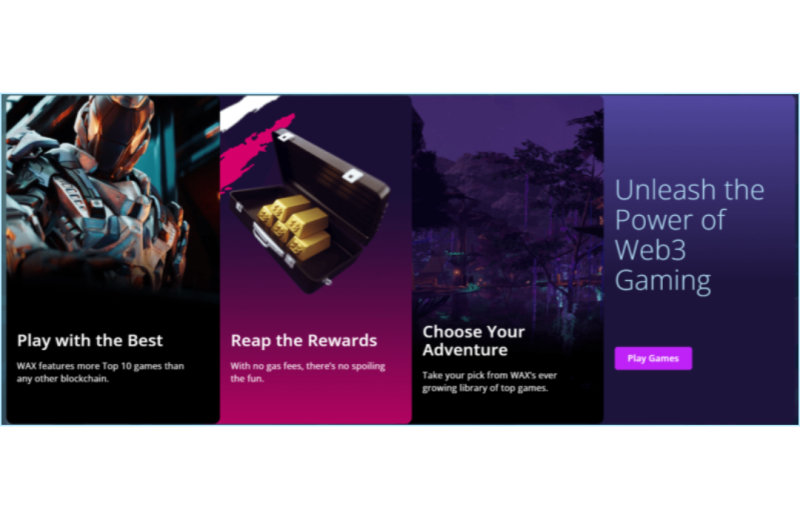Click the Take your pick from WAX's description
This screenshot has height=519, width=800.
(x=489, y=381)
